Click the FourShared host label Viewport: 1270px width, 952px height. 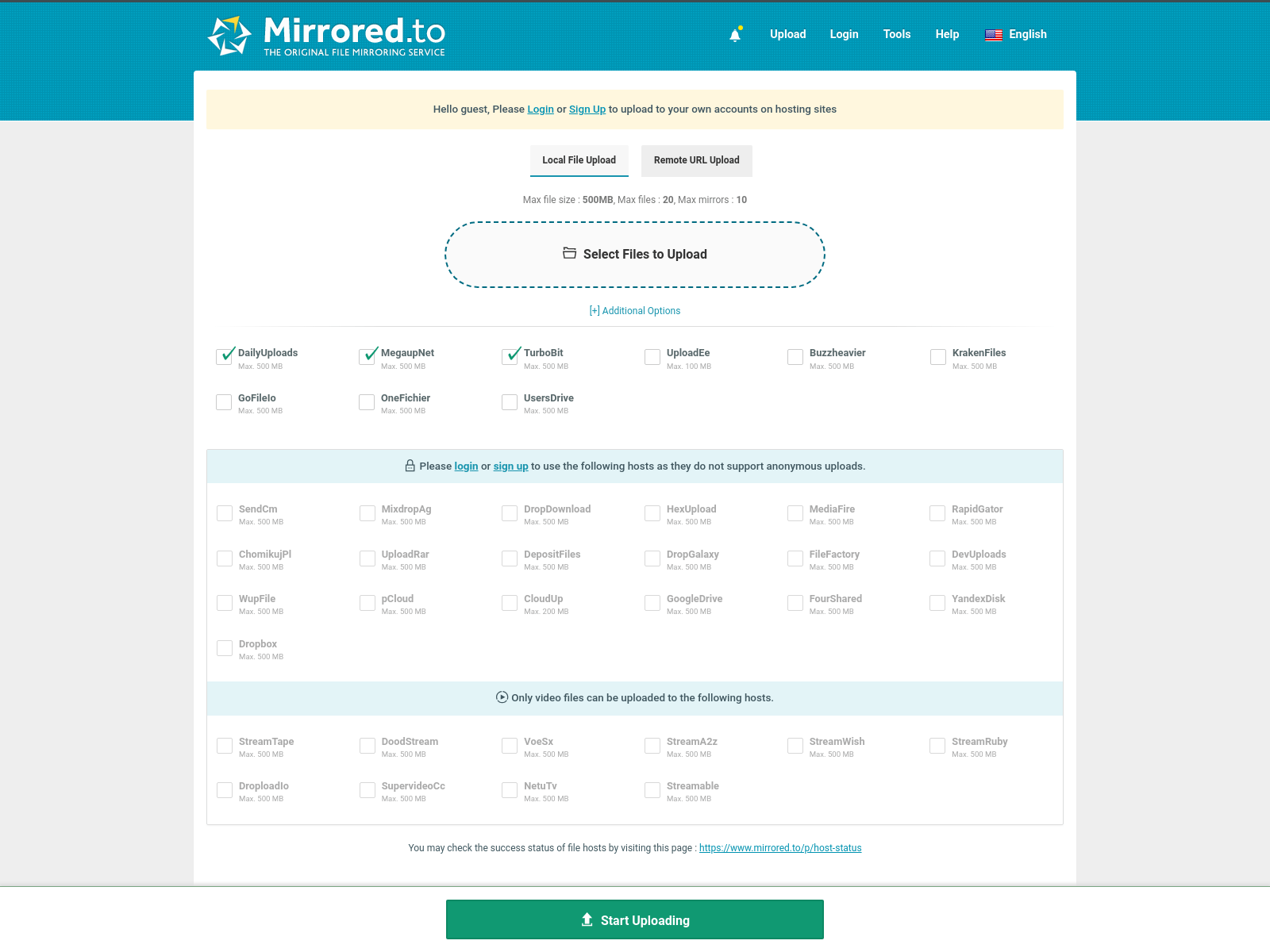(x=836, y=599)
